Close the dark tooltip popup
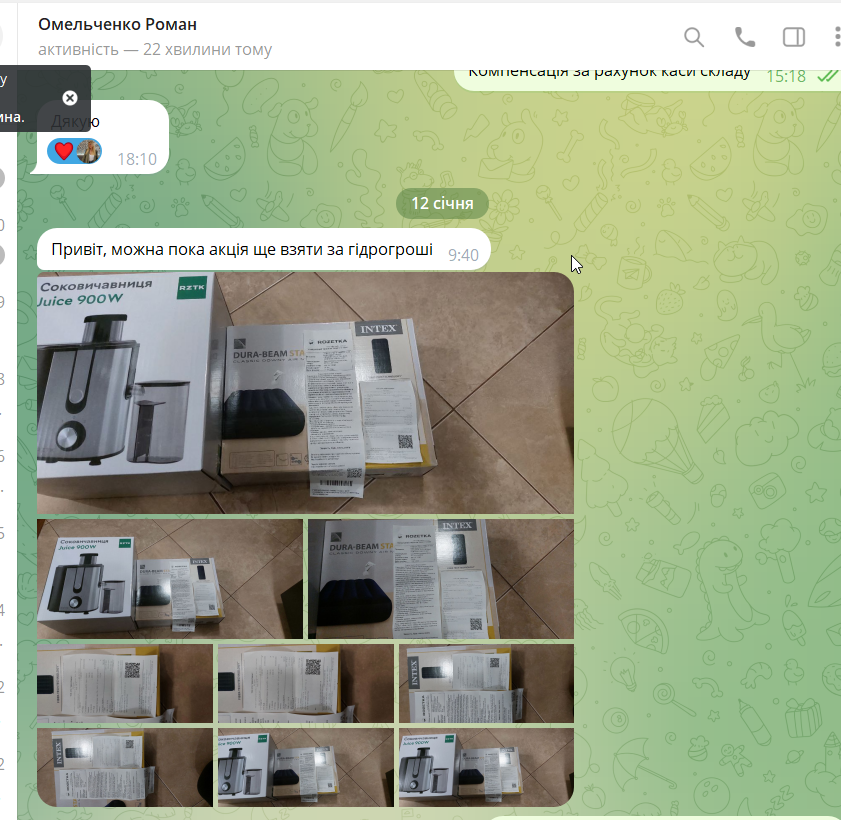Viewport: 841px width, 820px height. (x=70, y=98)
